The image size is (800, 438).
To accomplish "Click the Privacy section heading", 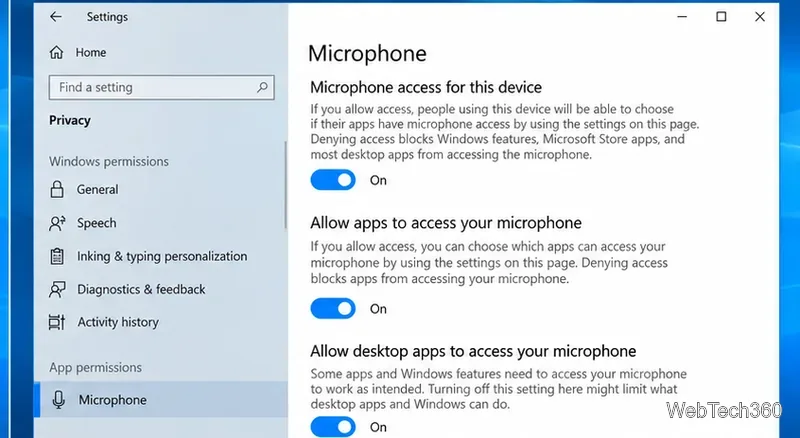I will 70,120.
